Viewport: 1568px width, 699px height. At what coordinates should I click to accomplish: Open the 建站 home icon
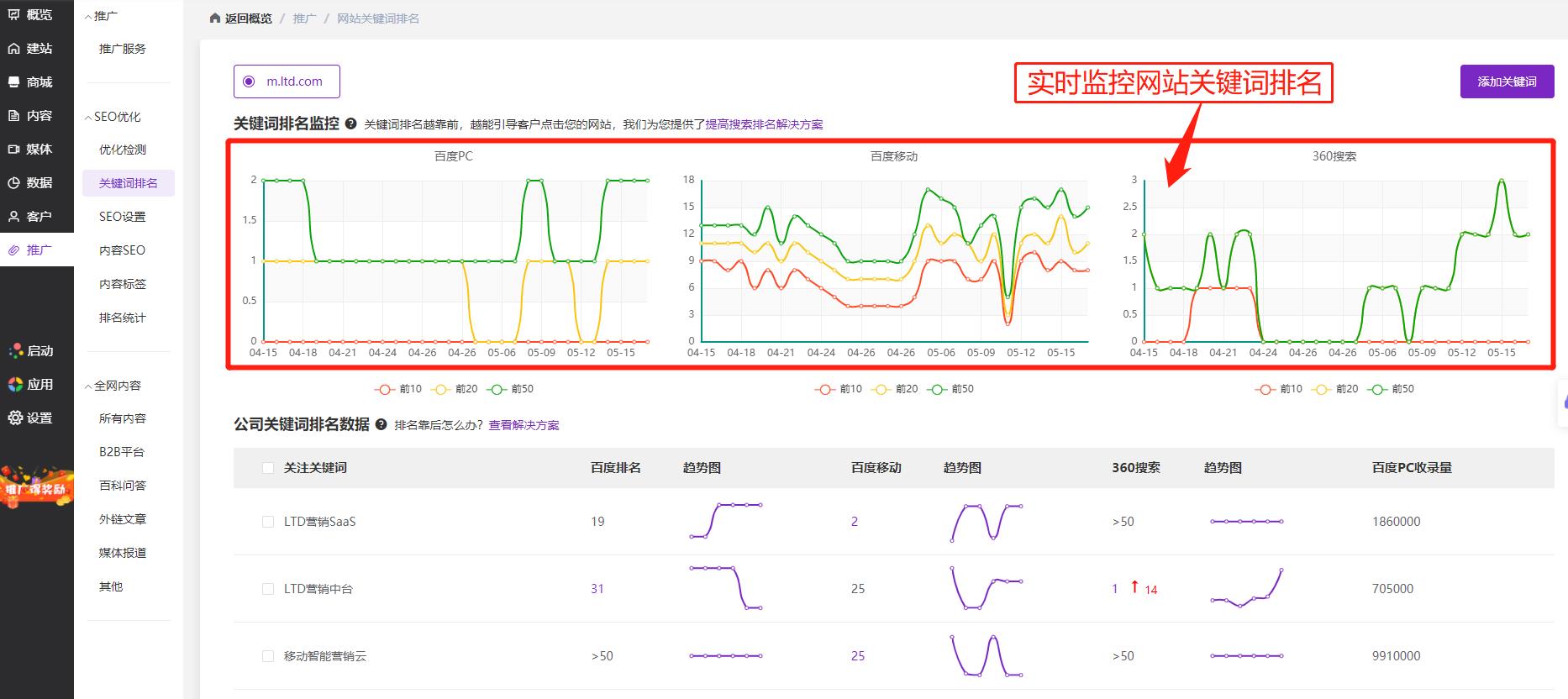14,49
